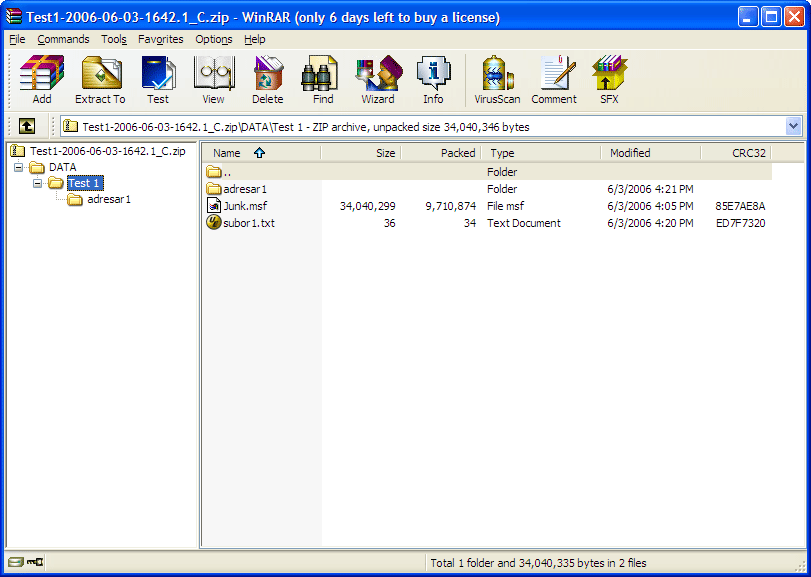Sort by Modified column header

pos(651,153)
